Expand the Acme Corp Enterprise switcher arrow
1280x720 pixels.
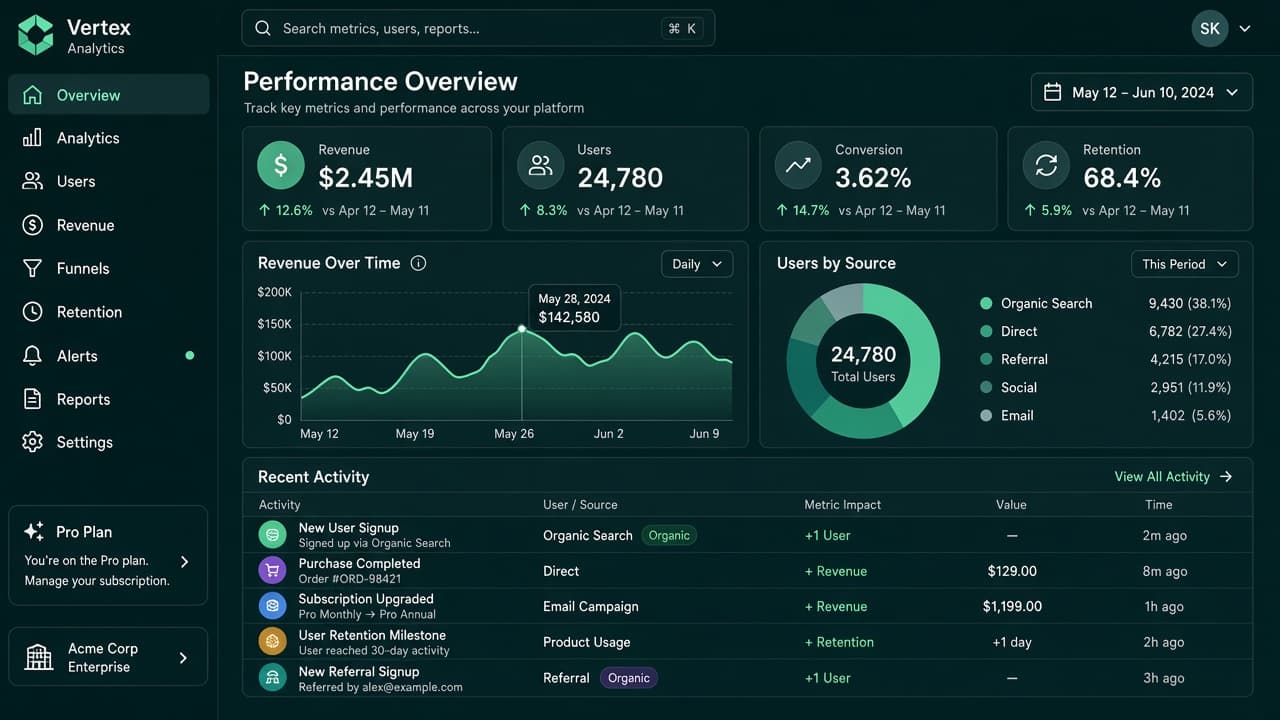[183, 658]
